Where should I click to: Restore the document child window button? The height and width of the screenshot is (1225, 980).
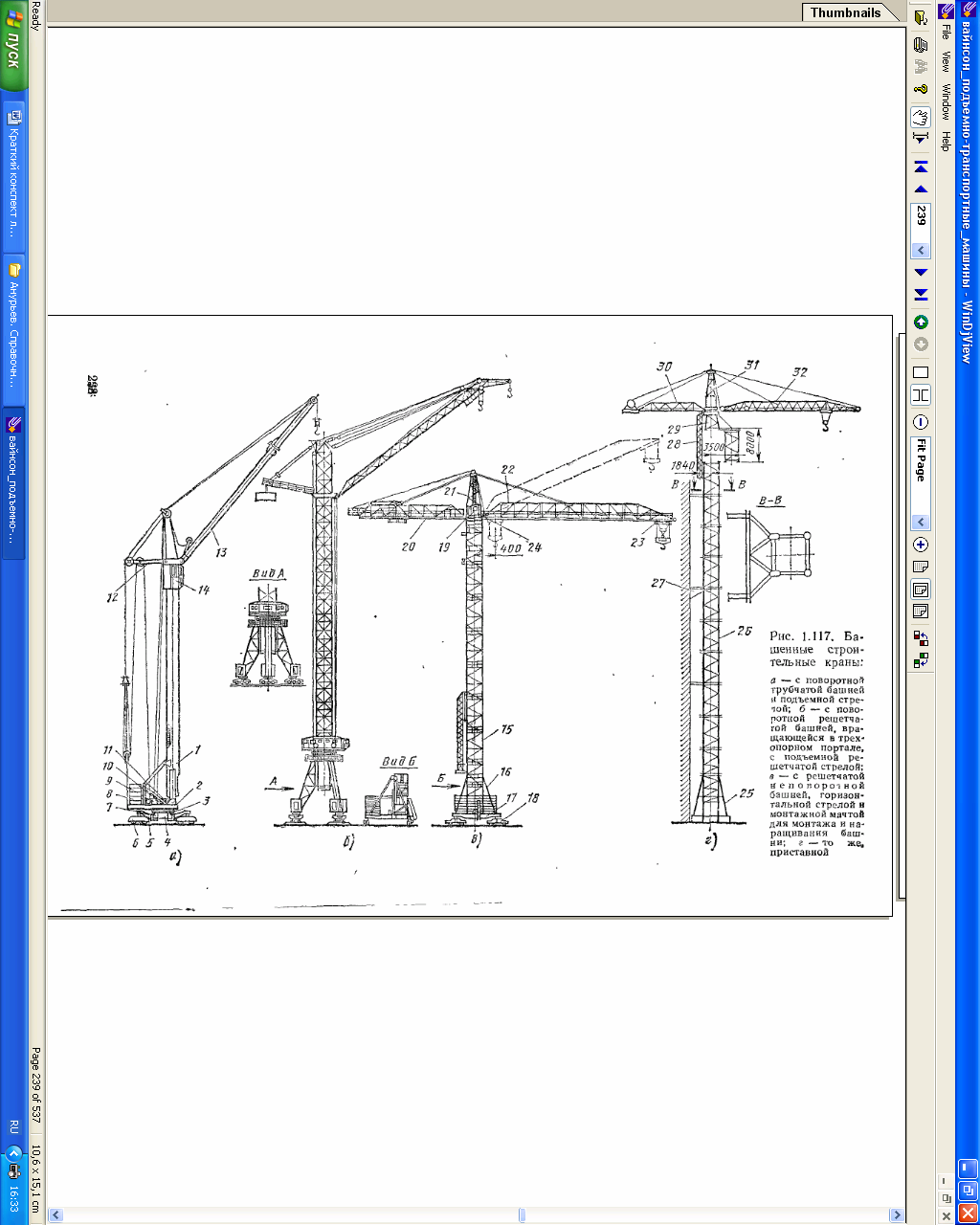[945, 1197]
